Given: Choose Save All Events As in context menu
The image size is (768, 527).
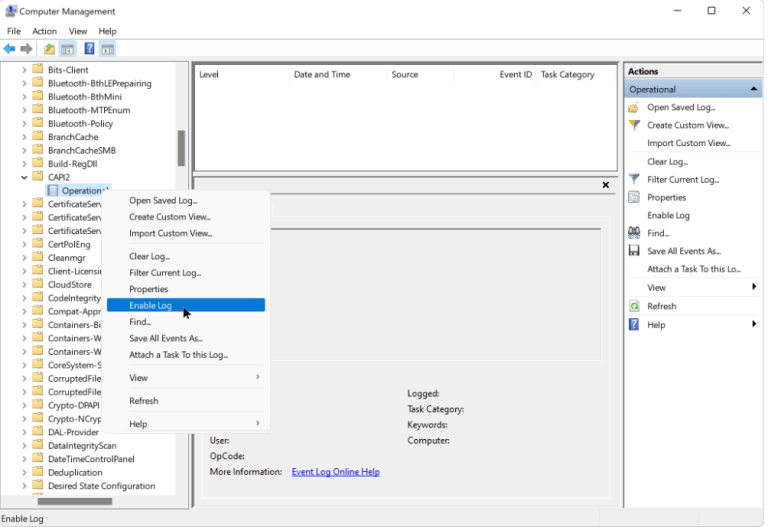Looking at the screenshot, I should pyautogui.click(x=186, y=338).
